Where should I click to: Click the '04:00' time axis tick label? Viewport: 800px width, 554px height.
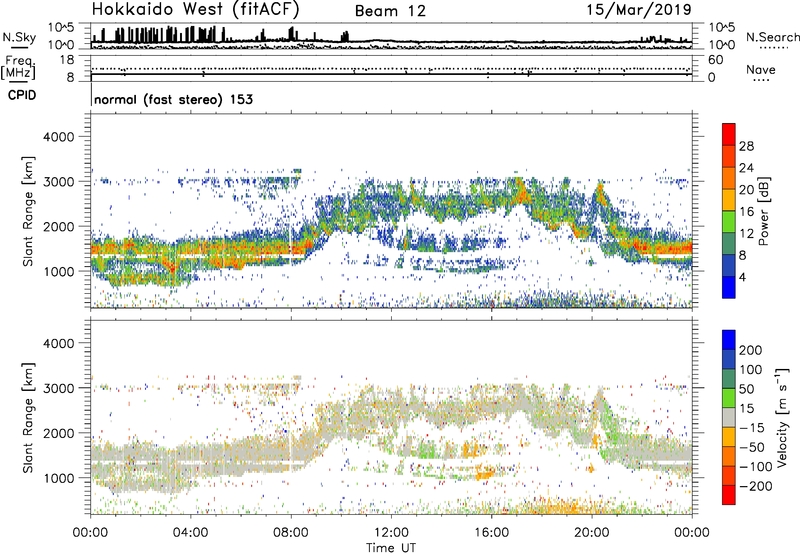[x=190, y=533]
